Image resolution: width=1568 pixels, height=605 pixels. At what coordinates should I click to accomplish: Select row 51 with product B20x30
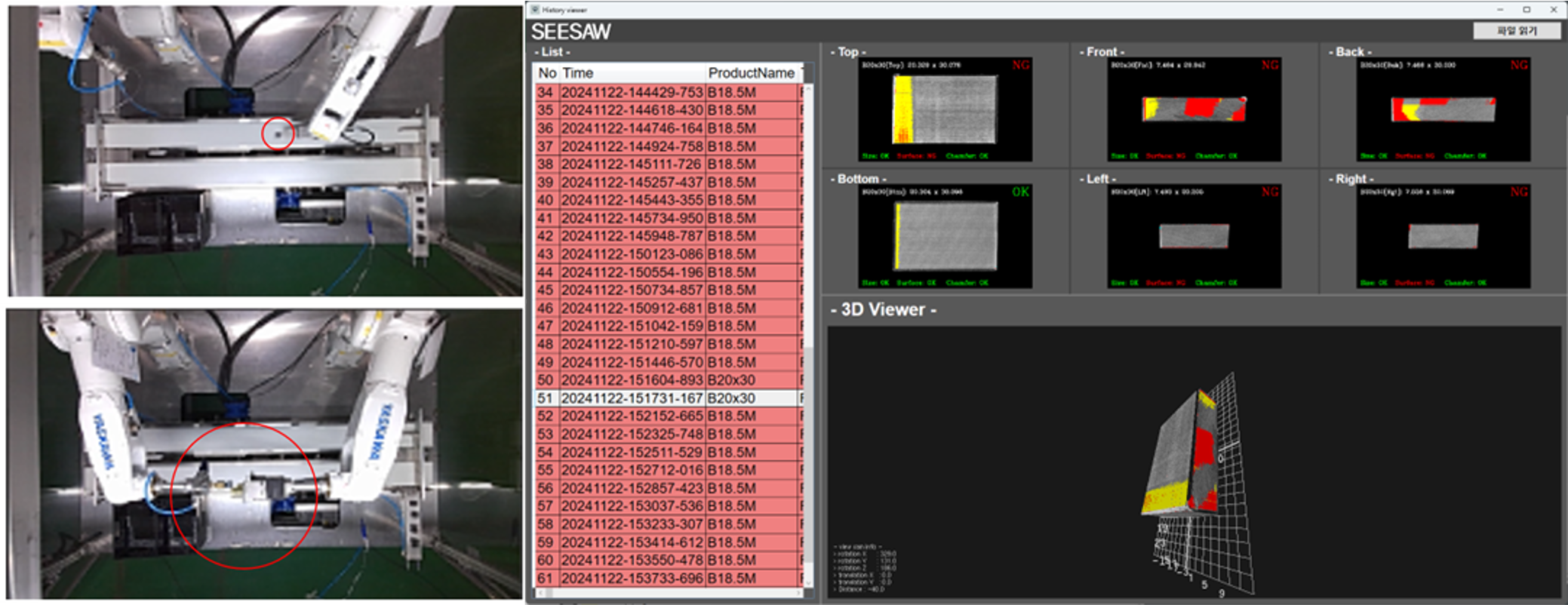[x=668, y=398]
